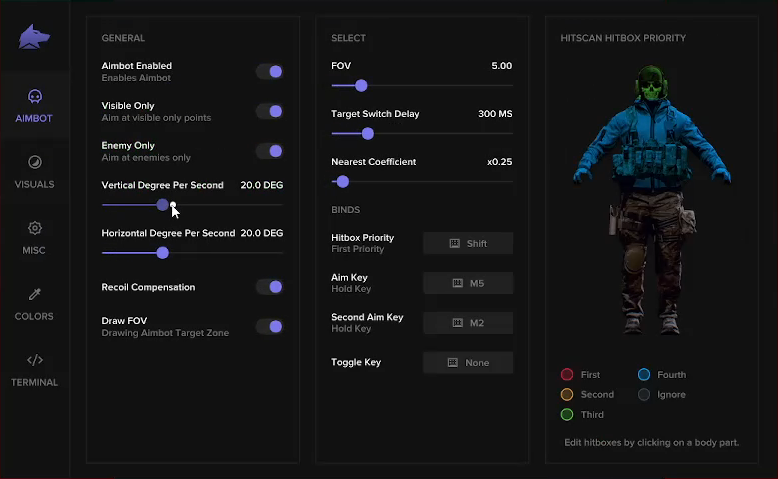Screen dimensions: 778x479
Task: Click 'Drawing Aimbot Target Zone' description
Action: [165, 333]
